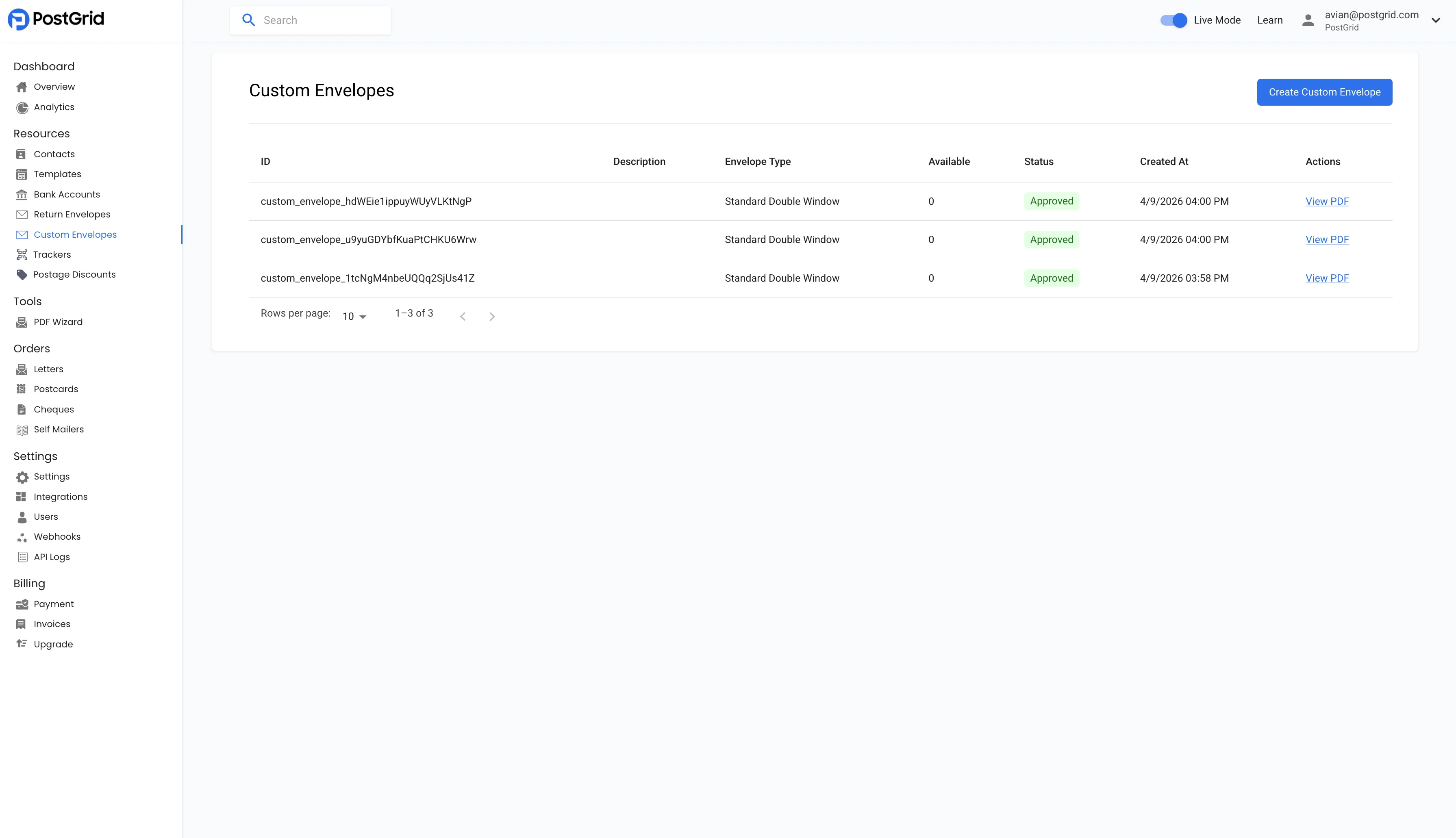Click avian@postgrid.com account email
The width and height of the screenshot is (1456, 838).
tap(1371, 15)
